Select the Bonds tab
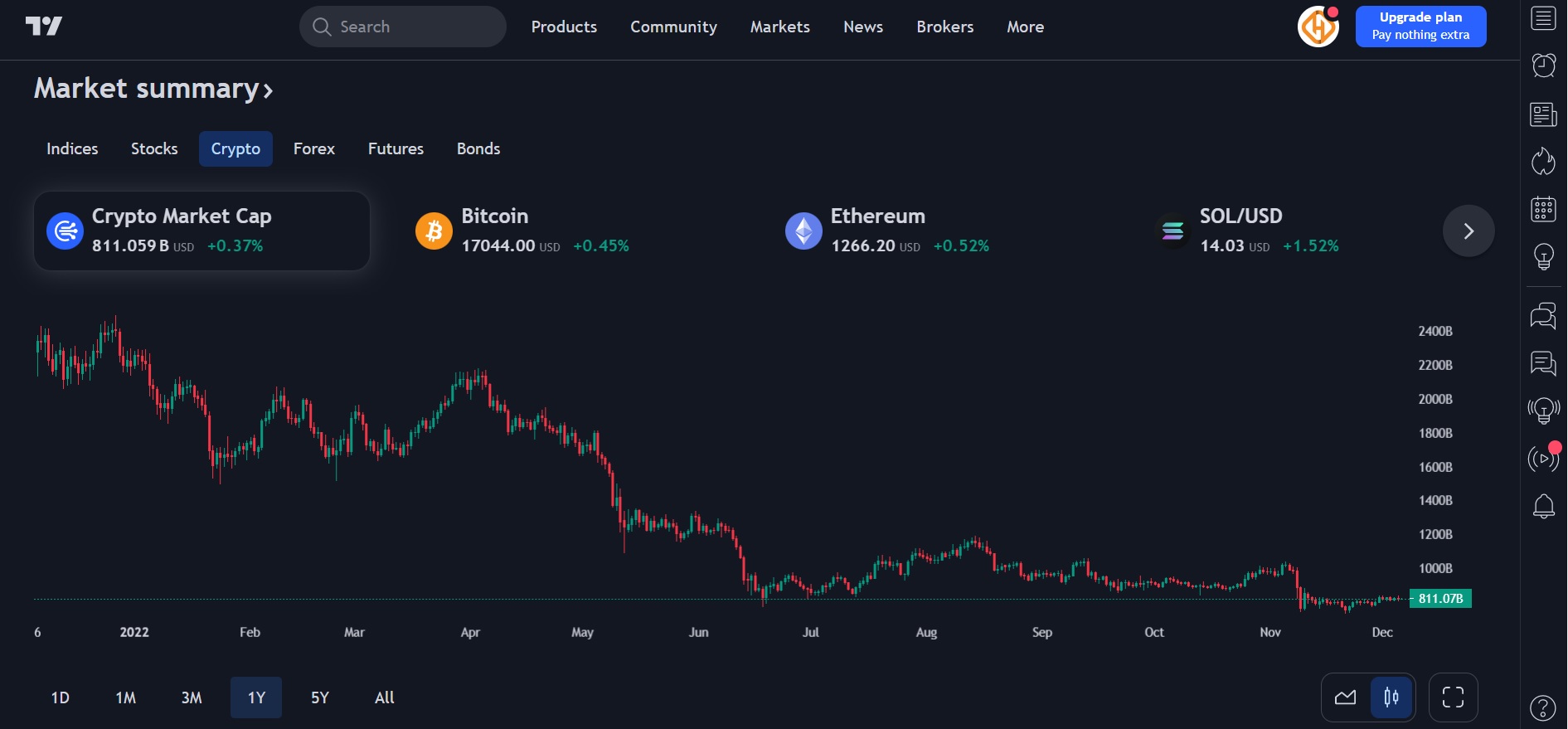Viewport: 1568px width, 729px height. pos(478,148)
